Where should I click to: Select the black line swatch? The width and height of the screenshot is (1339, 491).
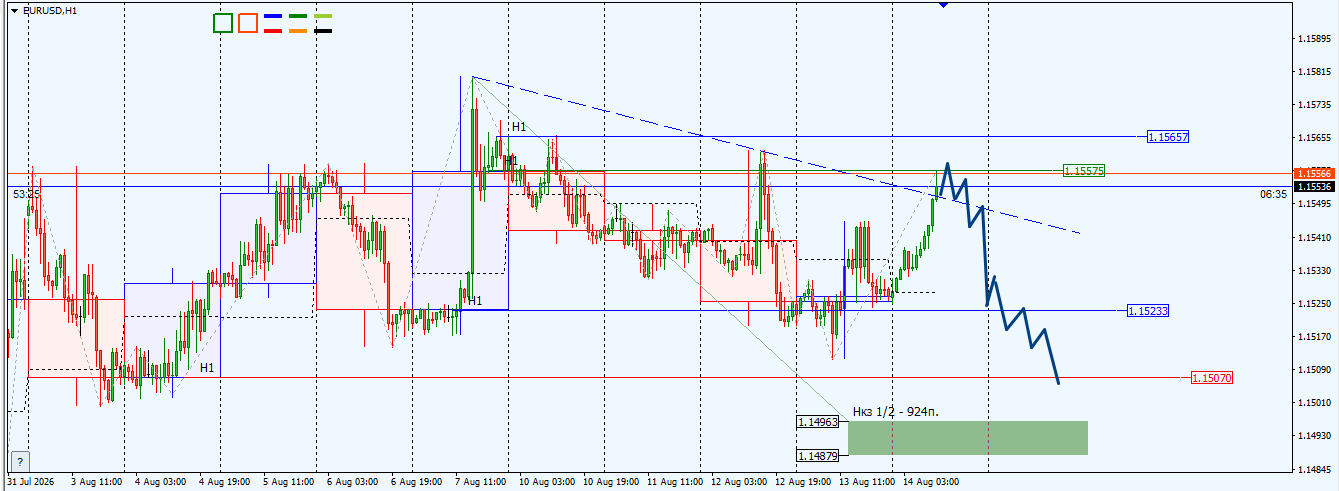323,31
